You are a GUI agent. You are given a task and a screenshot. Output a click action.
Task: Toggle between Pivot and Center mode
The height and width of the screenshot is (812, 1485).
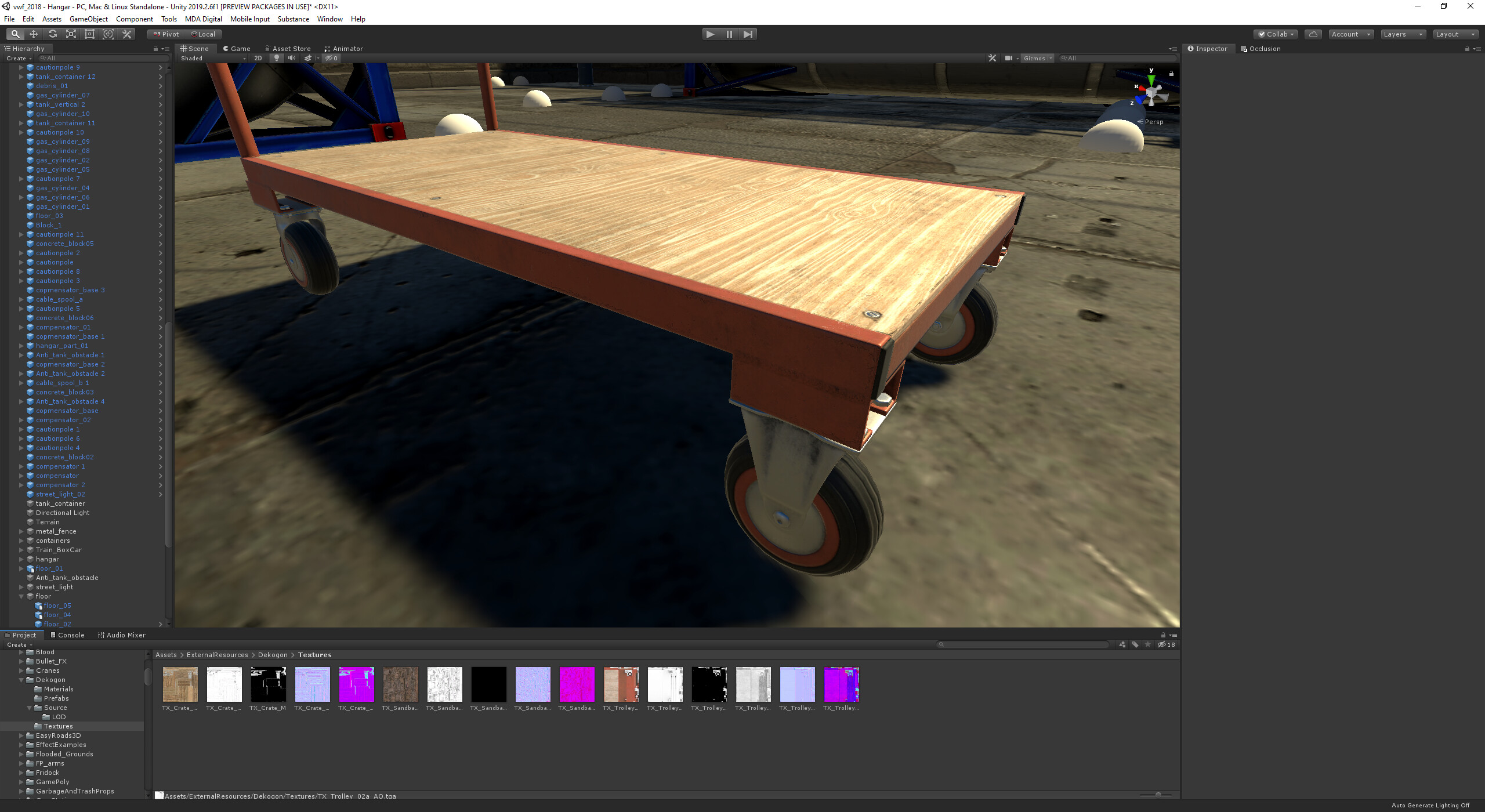[165, 34]
